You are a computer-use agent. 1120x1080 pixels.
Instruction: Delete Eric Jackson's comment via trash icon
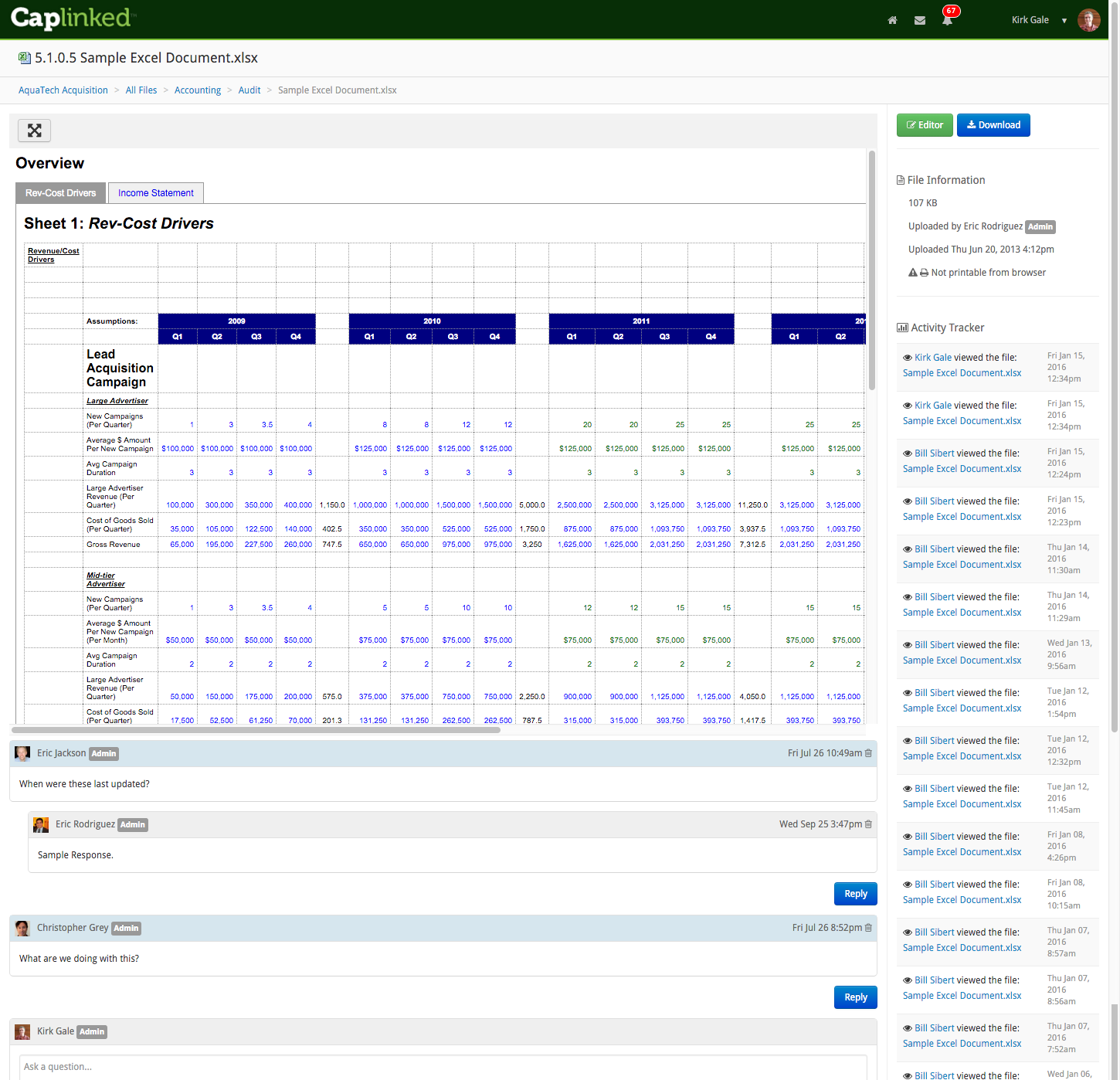tap(868, 753)
